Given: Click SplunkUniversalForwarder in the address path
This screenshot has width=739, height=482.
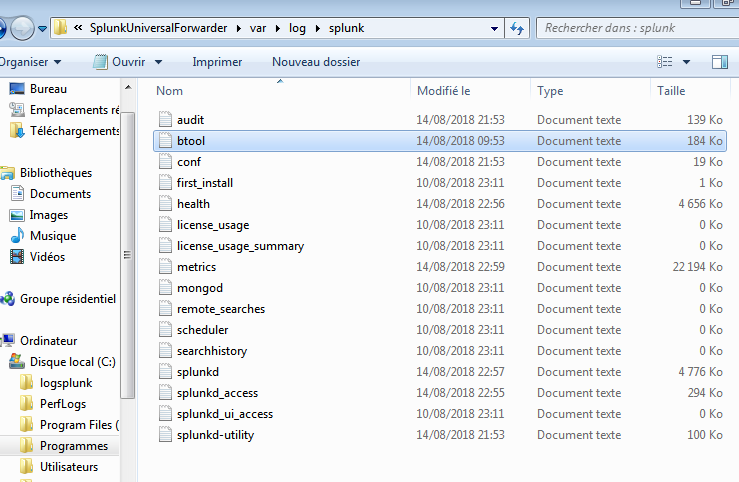Looking at the screenshot, I should tap(158, 28).
